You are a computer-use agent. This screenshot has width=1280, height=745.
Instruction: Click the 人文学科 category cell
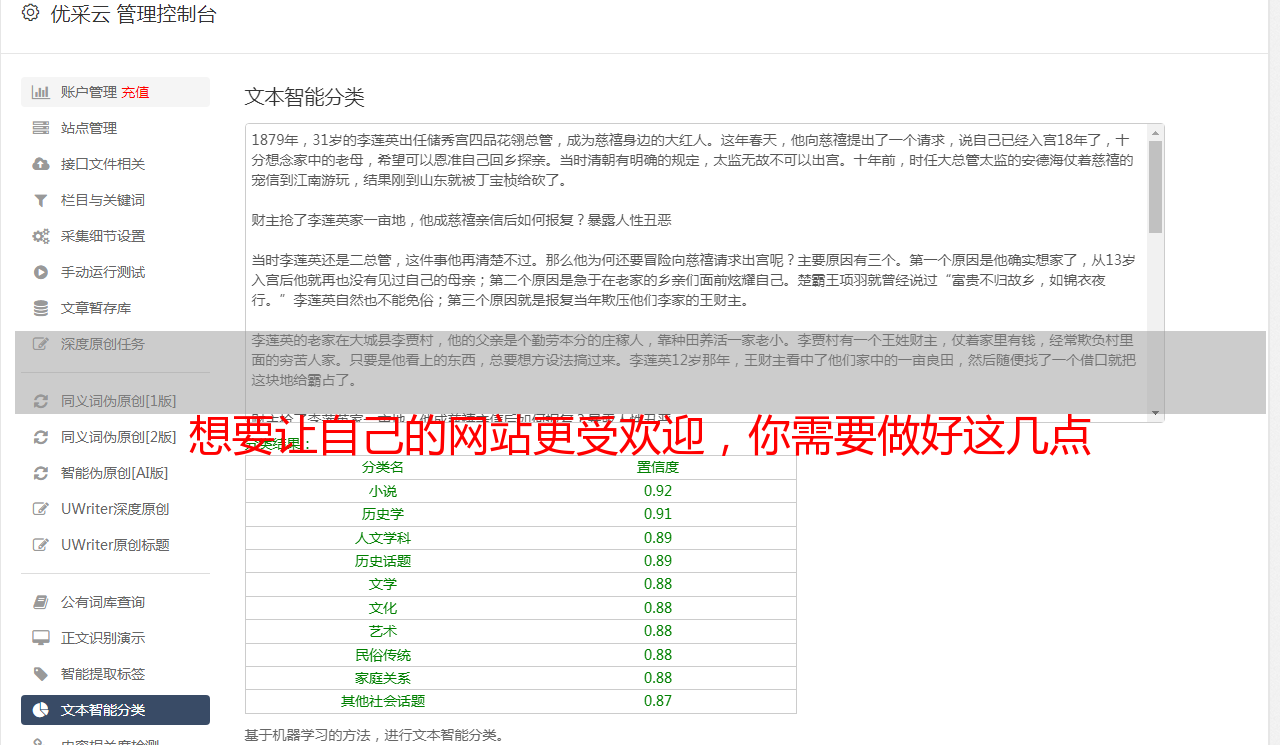(383, 538)
